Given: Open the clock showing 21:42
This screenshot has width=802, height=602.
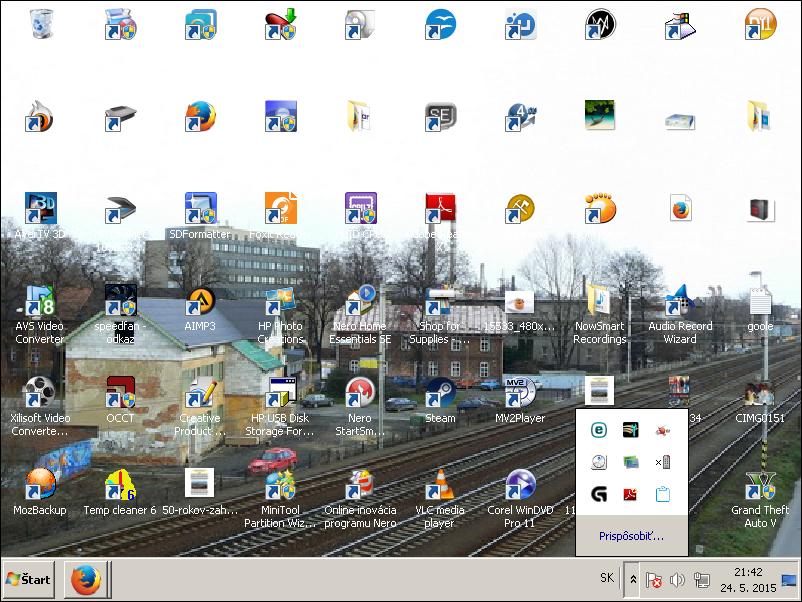Looking at the screenshot, I should tap(748, 580).
